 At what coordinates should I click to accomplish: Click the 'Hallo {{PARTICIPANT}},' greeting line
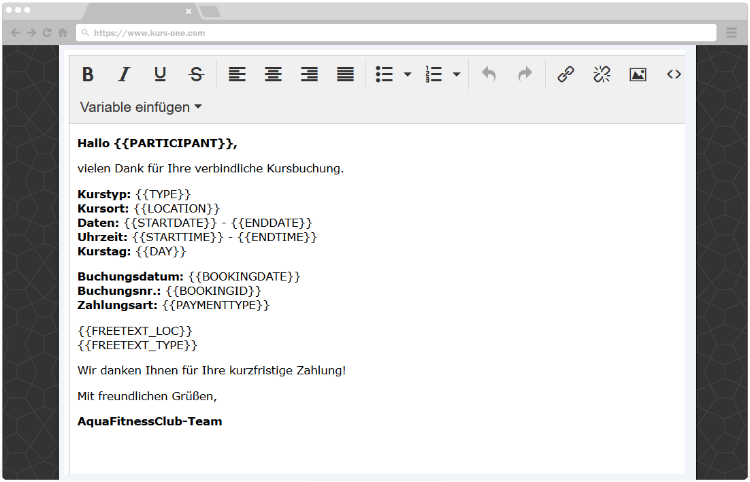[x=157, y=143]
